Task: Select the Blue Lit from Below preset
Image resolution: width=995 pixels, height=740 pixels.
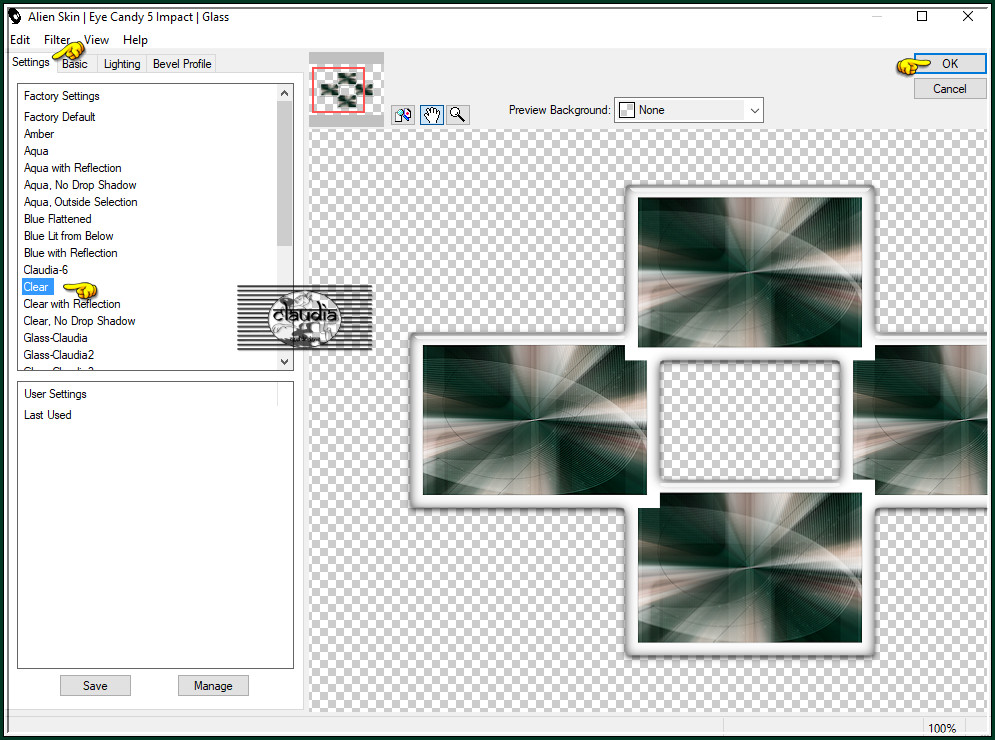Action: 69,236
